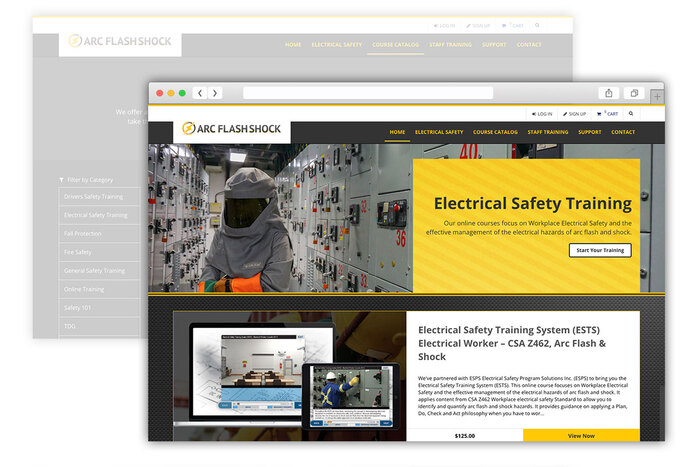Select Online Training category filter
Image resolution: width=700 pixels, height=467 pixels.
[x=99, y=289]
